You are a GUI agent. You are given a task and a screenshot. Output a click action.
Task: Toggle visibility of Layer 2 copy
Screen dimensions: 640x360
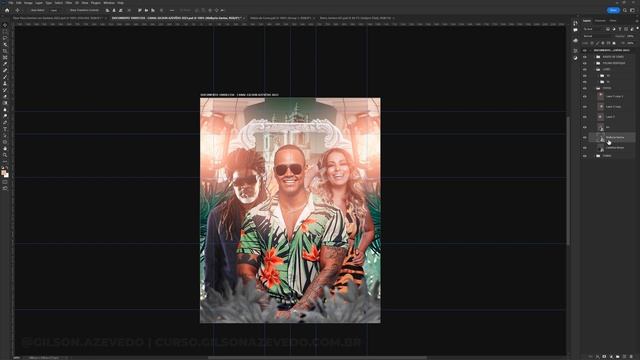tap(585, 107)
